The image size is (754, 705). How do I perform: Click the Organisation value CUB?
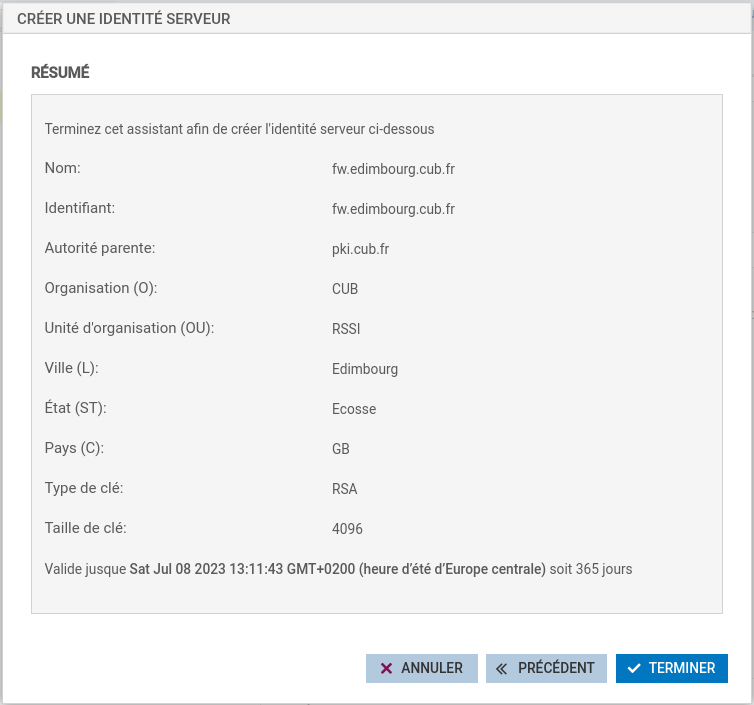(345, 289)
